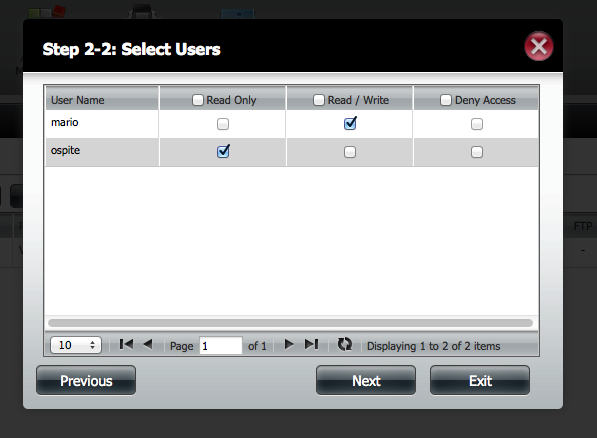
Task: Uncheck Read / Write for mario
Action: (350, 123)
